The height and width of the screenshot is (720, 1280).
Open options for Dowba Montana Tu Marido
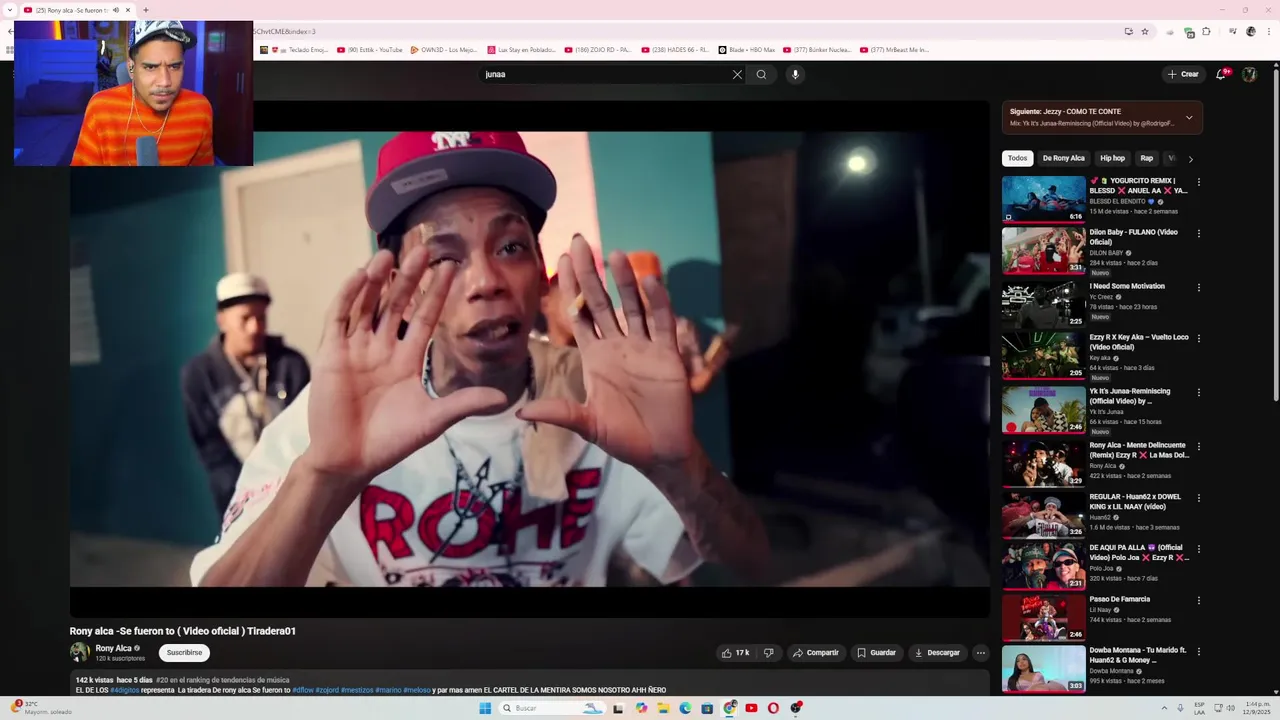1199,651
